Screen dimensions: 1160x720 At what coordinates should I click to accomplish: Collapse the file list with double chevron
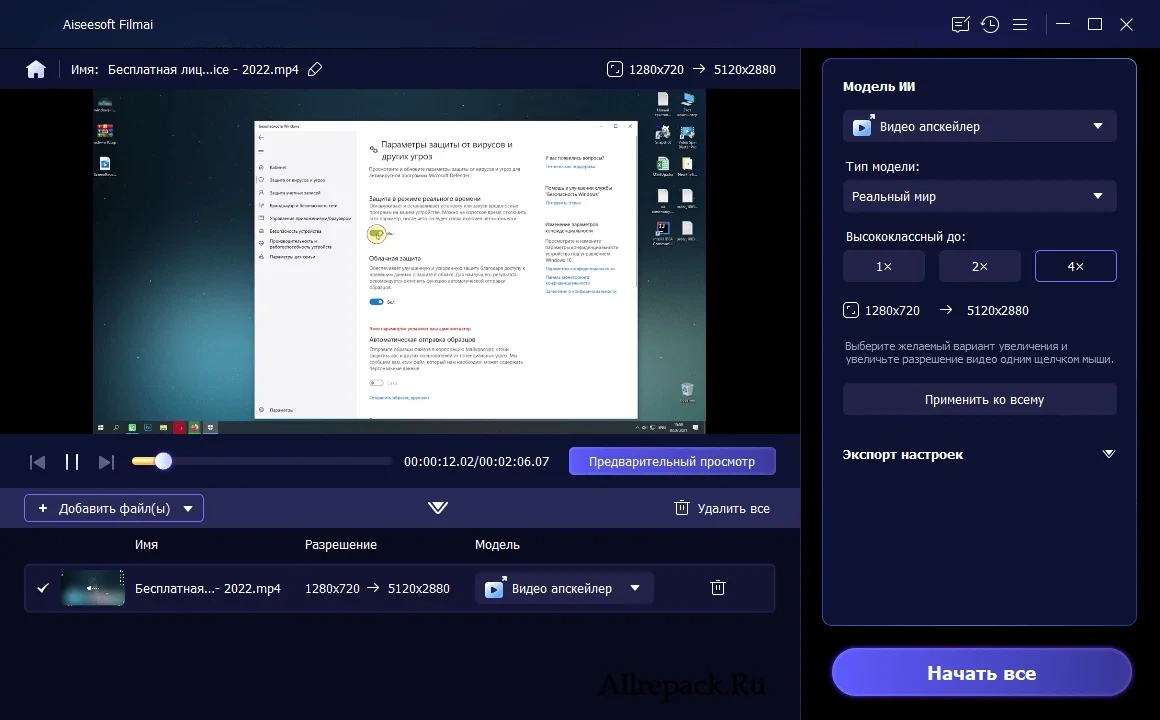click(x=438, y=508)
